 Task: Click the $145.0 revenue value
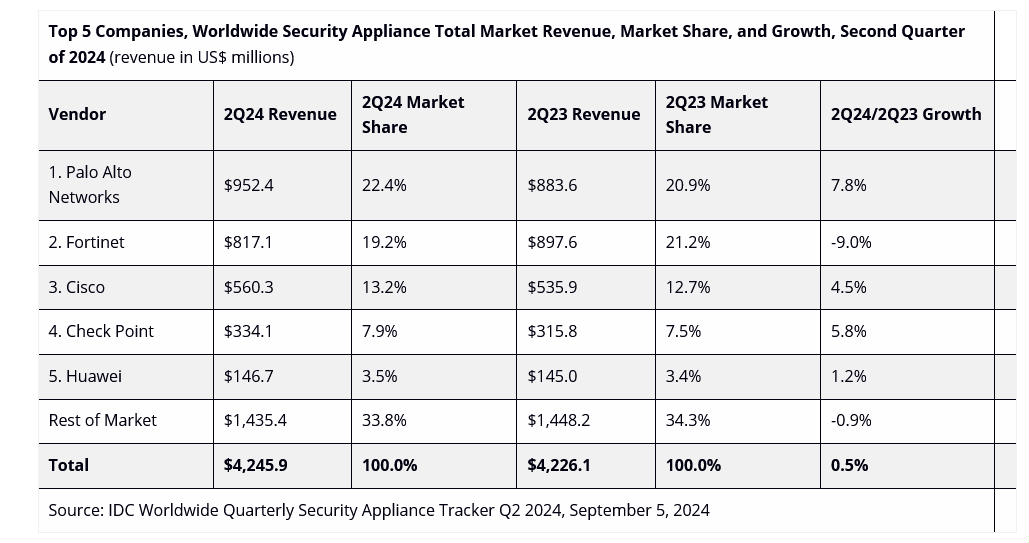[x=552, y=376]
